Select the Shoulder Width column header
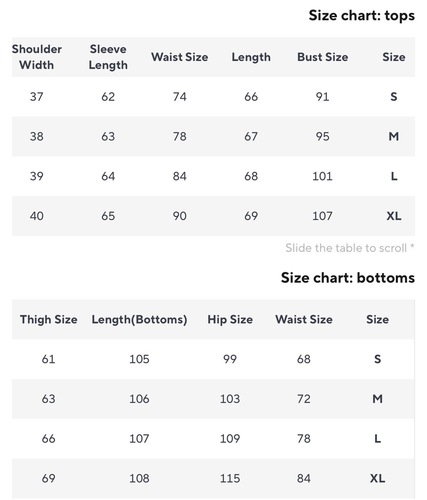The height and width of the screenshot is (500, 427). click(x=37, y=57)
